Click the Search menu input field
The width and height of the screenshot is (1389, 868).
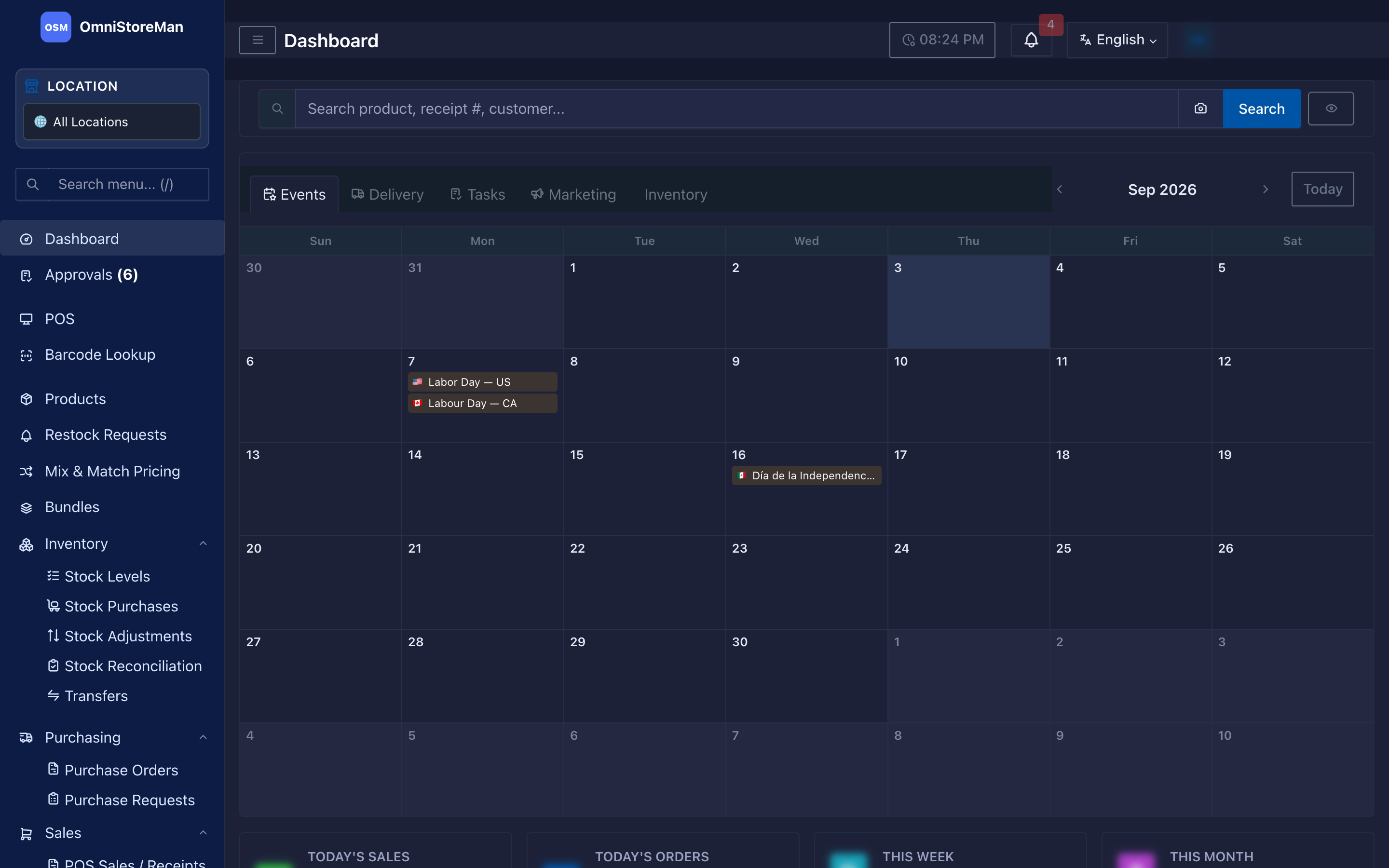pos(112,184)
